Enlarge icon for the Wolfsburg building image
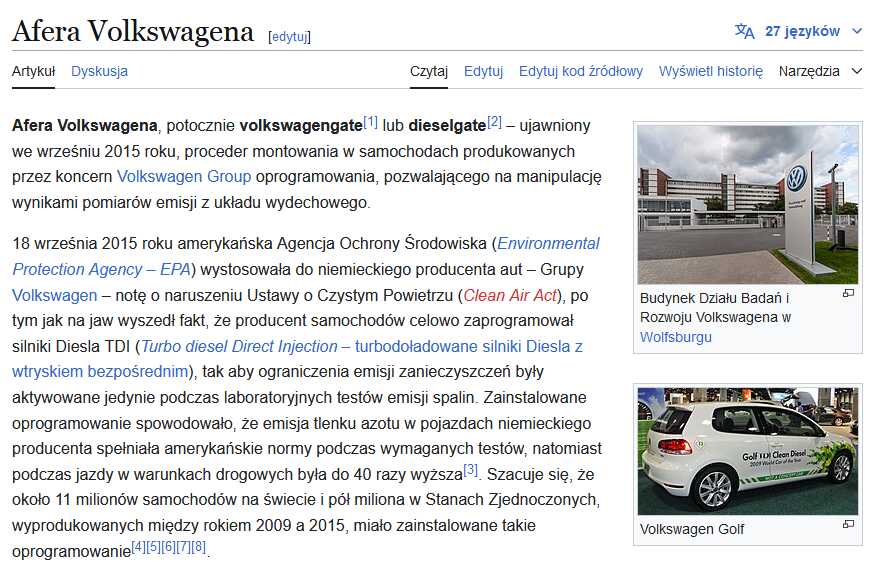 [848, 293]
